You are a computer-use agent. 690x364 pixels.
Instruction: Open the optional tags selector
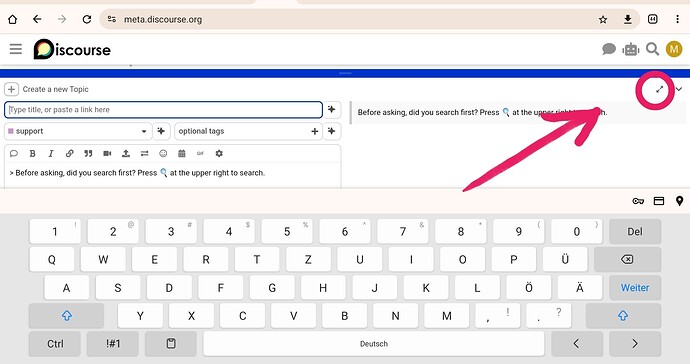[249, 131]
